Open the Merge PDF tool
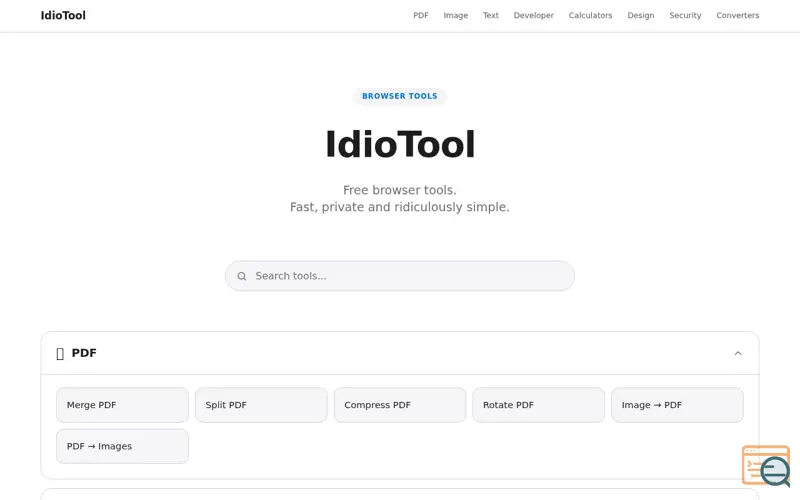 122,405
